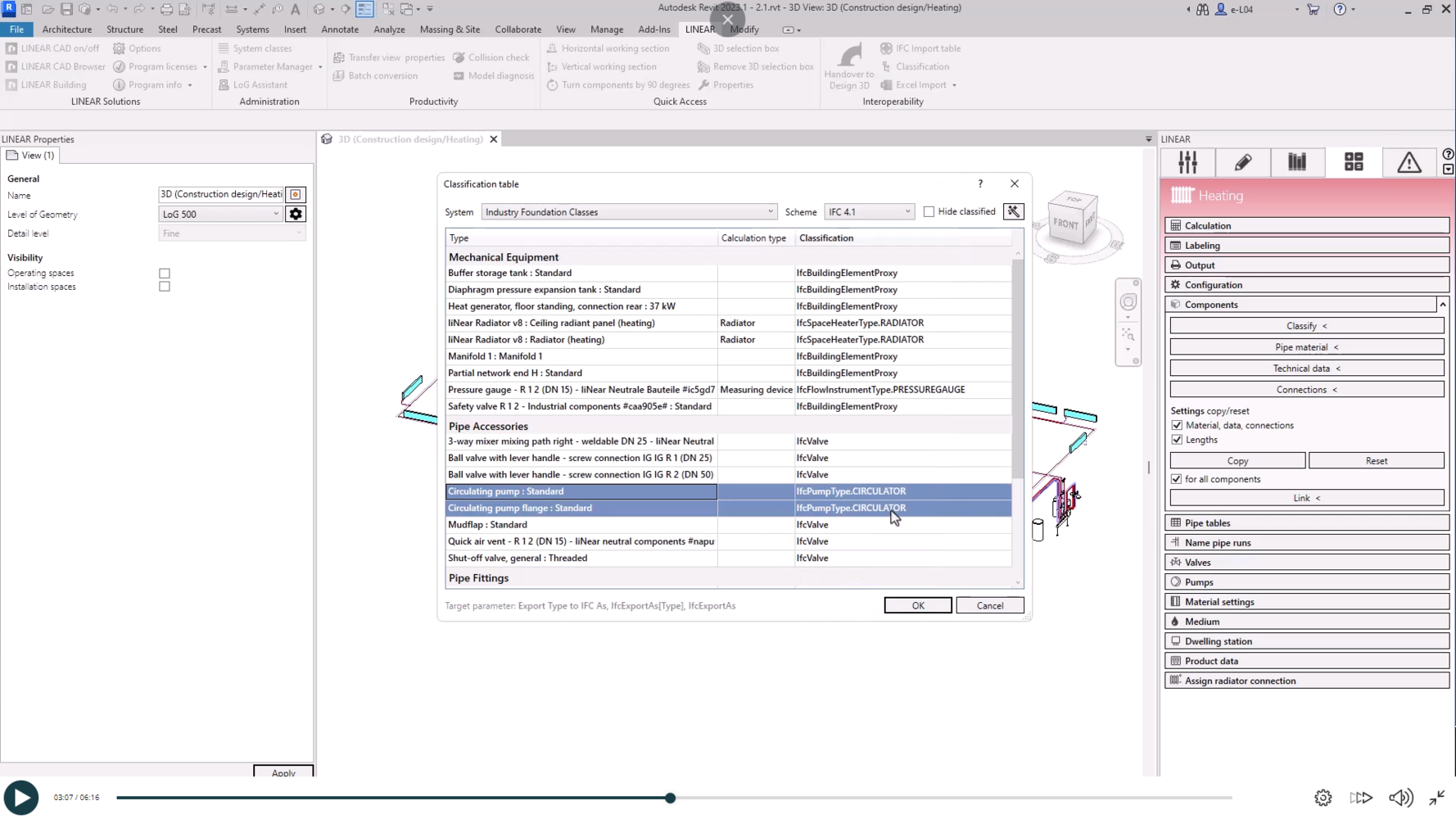
Task: Click the video progress slider handle
Action: pos(670,798)
